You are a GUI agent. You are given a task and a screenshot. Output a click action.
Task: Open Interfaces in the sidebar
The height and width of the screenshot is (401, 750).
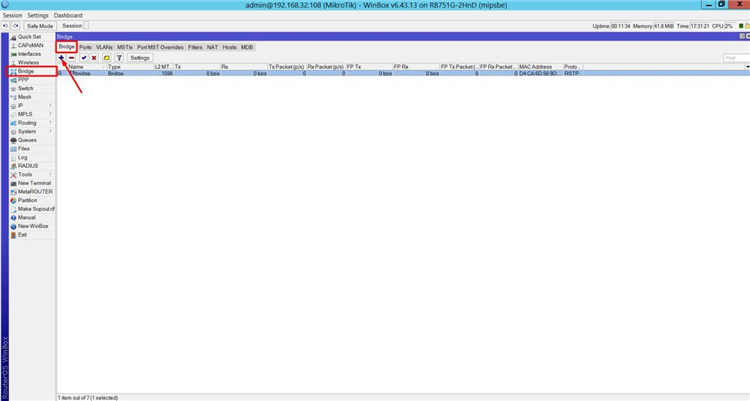pos(29,54)
